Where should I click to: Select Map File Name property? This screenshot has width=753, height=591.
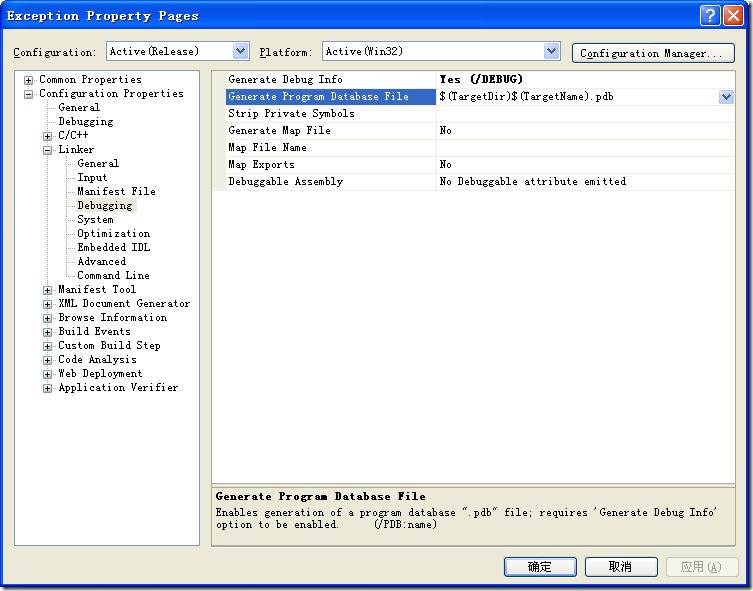tap(330, 147)
